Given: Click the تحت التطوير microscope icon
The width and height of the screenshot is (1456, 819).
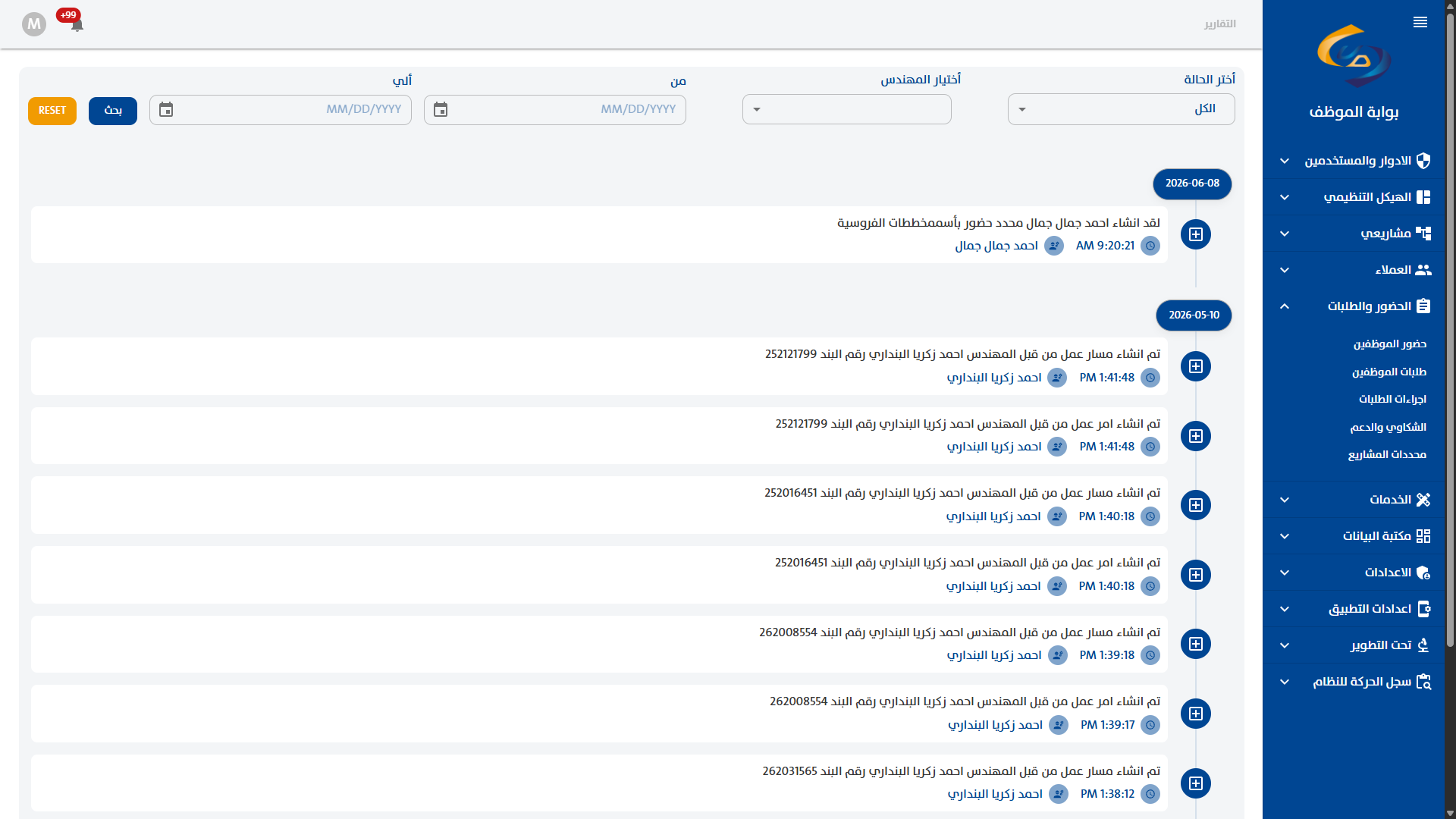Looking at the screenshot, I should [1423, 645].
